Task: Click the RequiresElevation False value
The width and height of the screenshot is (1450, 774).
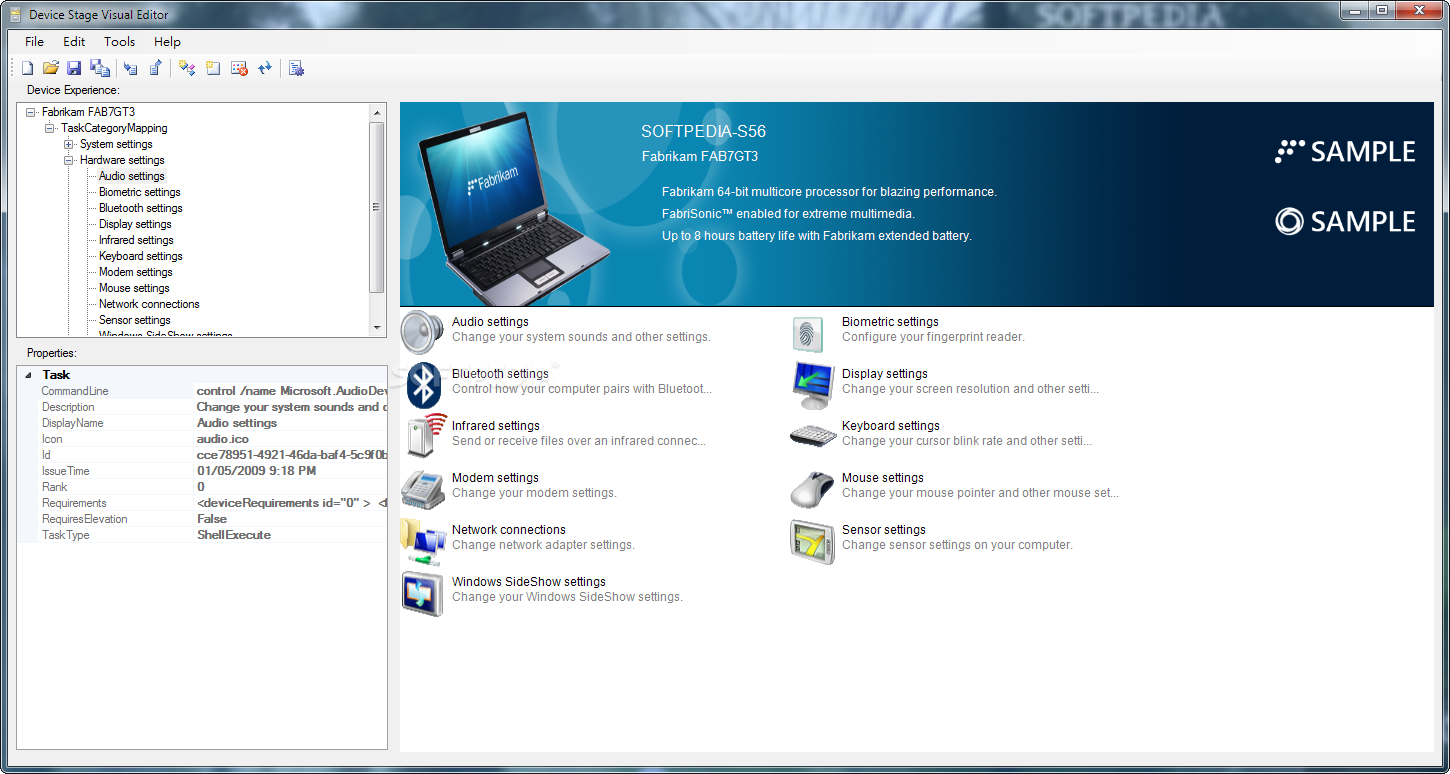Action: (290, 519)
